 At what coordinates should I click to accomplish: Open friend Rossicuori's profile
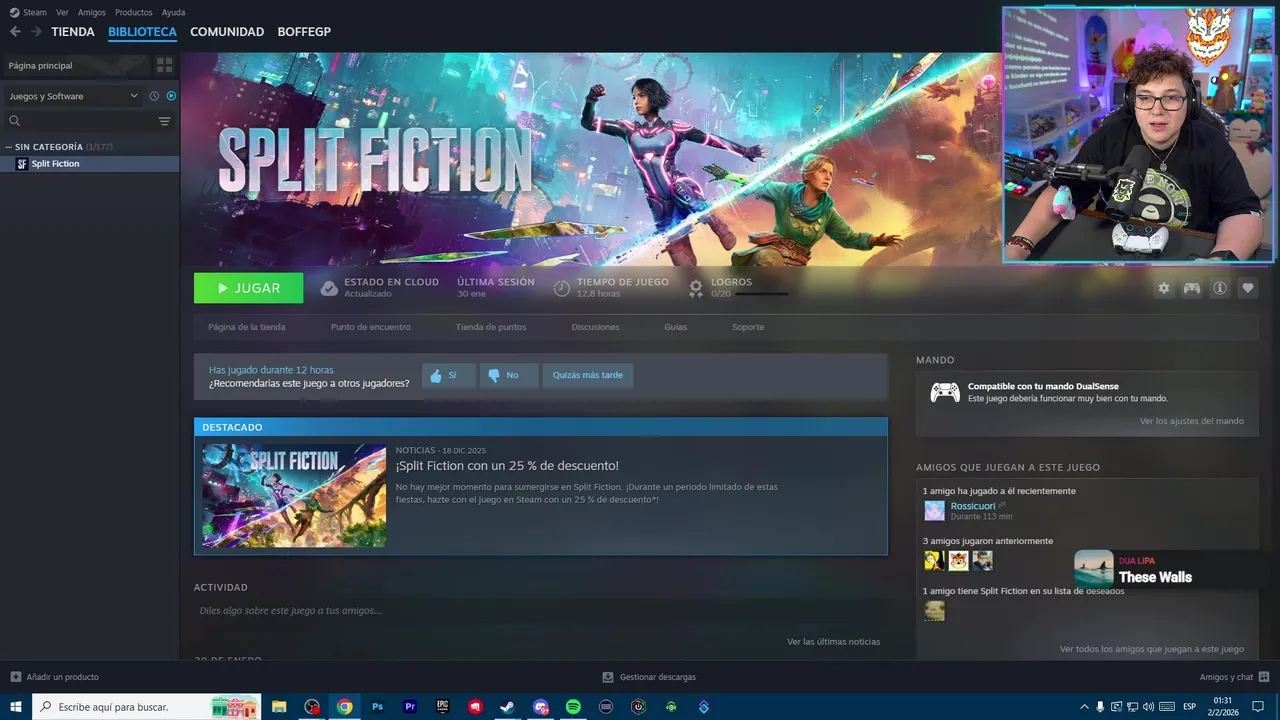point(973,506)
